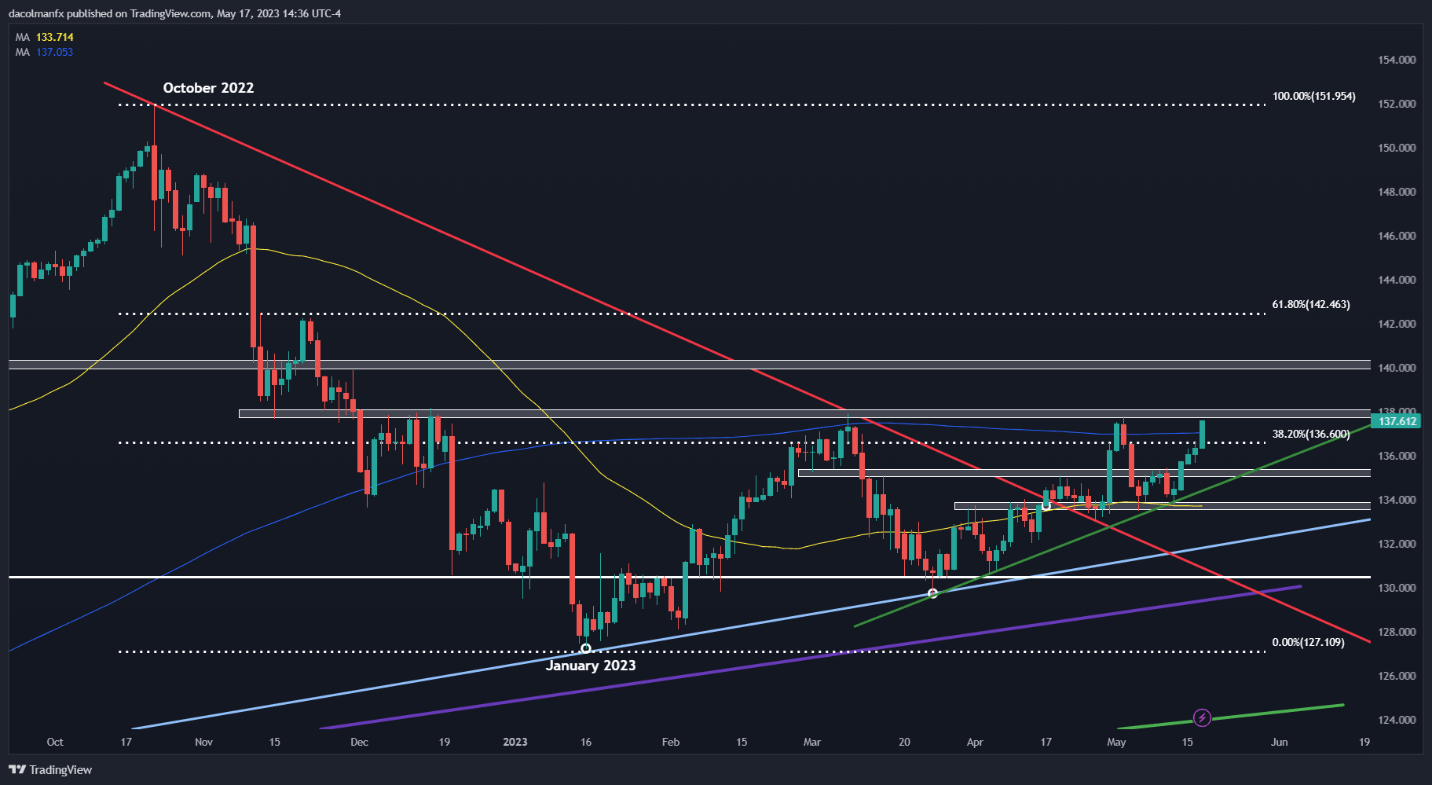Click the Jun label on time axis
The image size is (1432, 785).
click(1279, 743)
